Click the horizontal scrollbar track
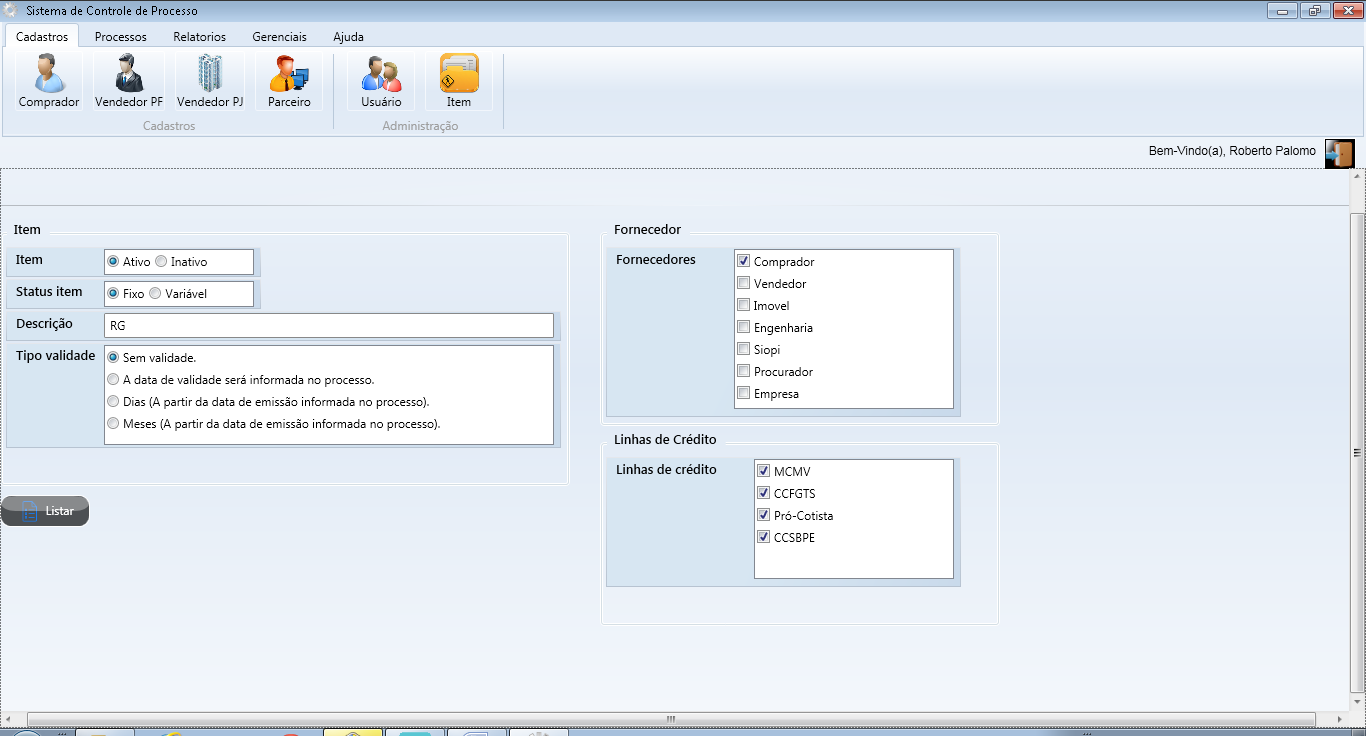This screenshot has width=1366, height=736. coord(671,719)
